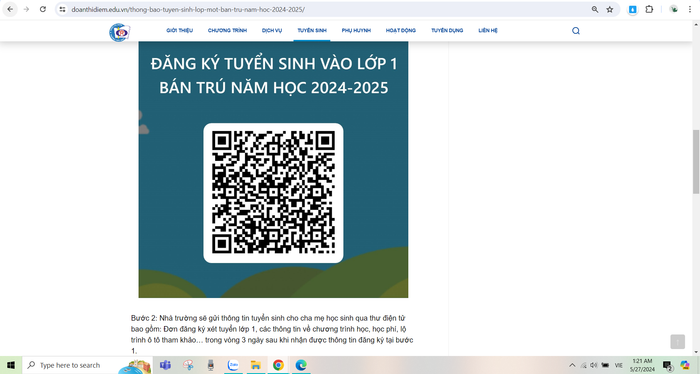Click the 'Bước 2' paragraph text

[272, 334]
